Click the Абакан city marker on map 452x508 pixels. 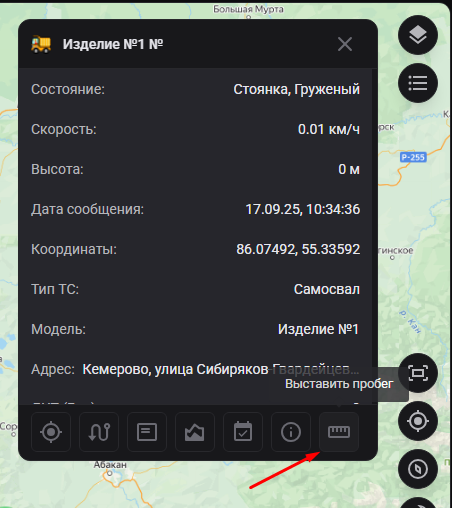[110, 473]
